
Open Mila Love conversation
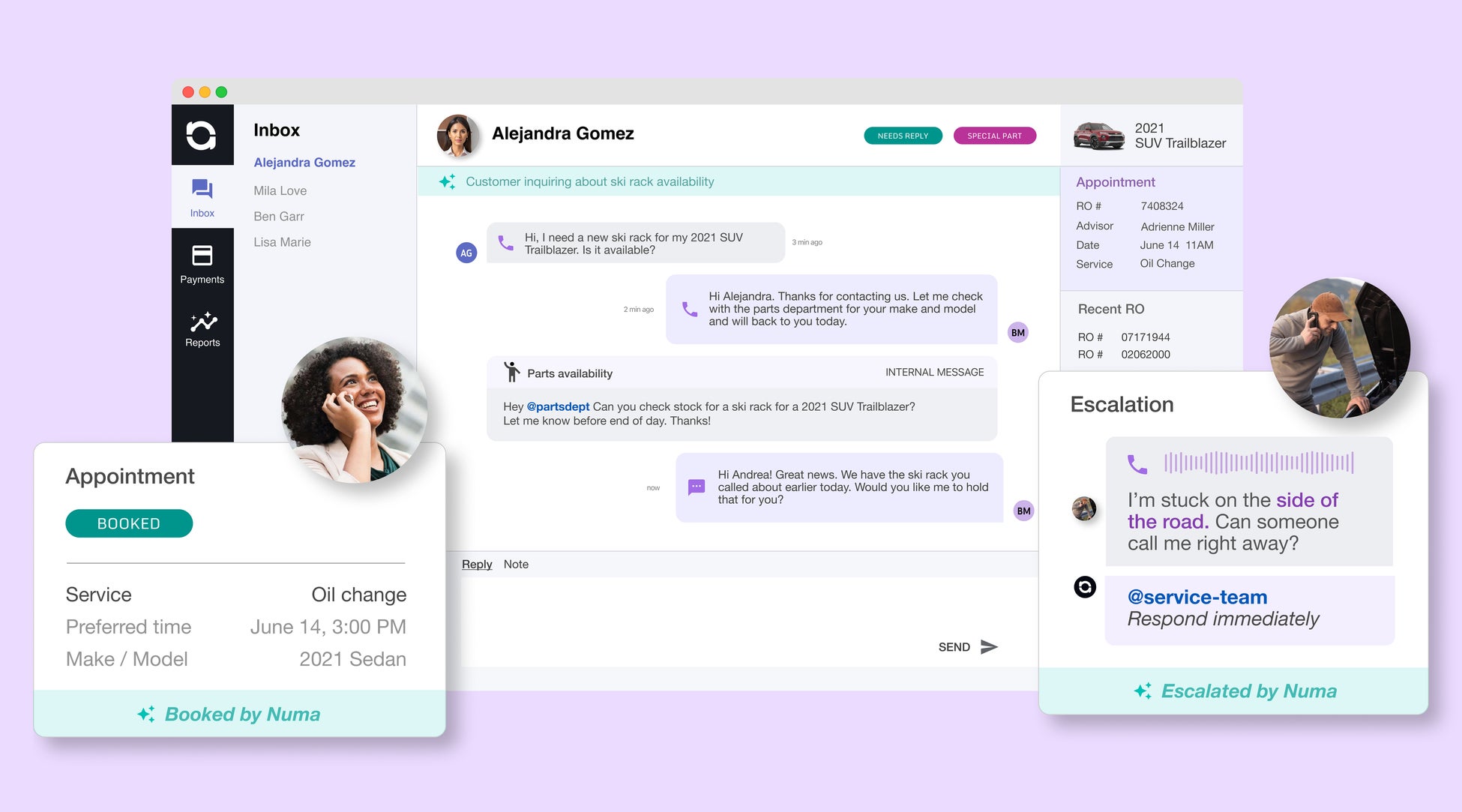pyautogui.click(x=280, y=190)
